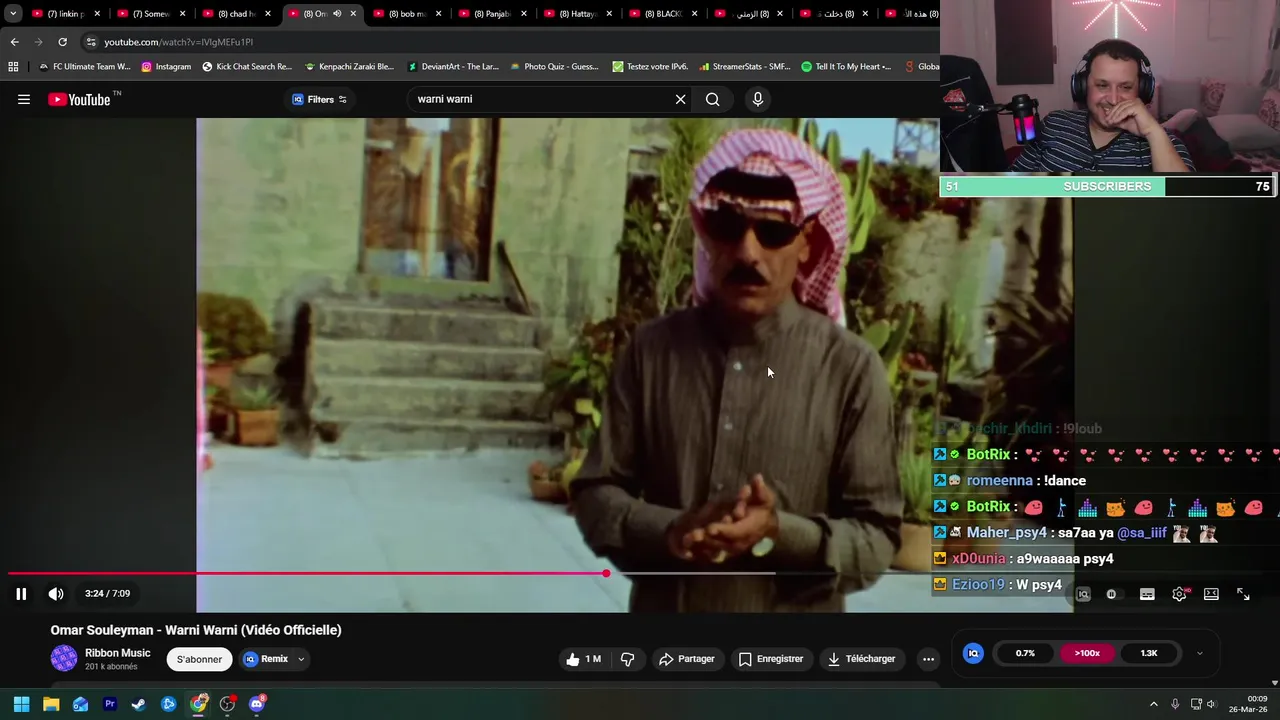This screenshot has height=720, width=1280.
Task: Mute the active tab's audio icon
Action: point(337,14)
